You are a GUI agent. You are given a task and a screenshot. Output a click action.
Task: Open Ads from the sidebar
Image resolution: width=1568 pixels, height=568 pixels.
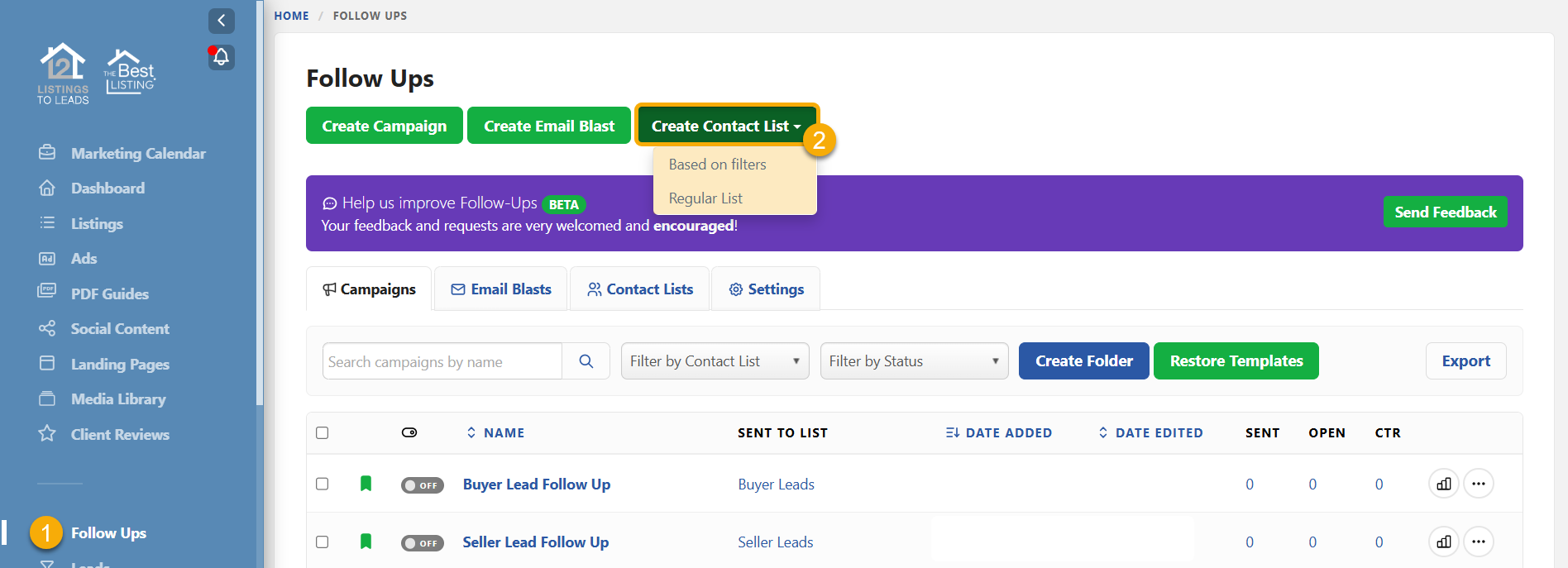pyautogui.click(x=84, y=259)
